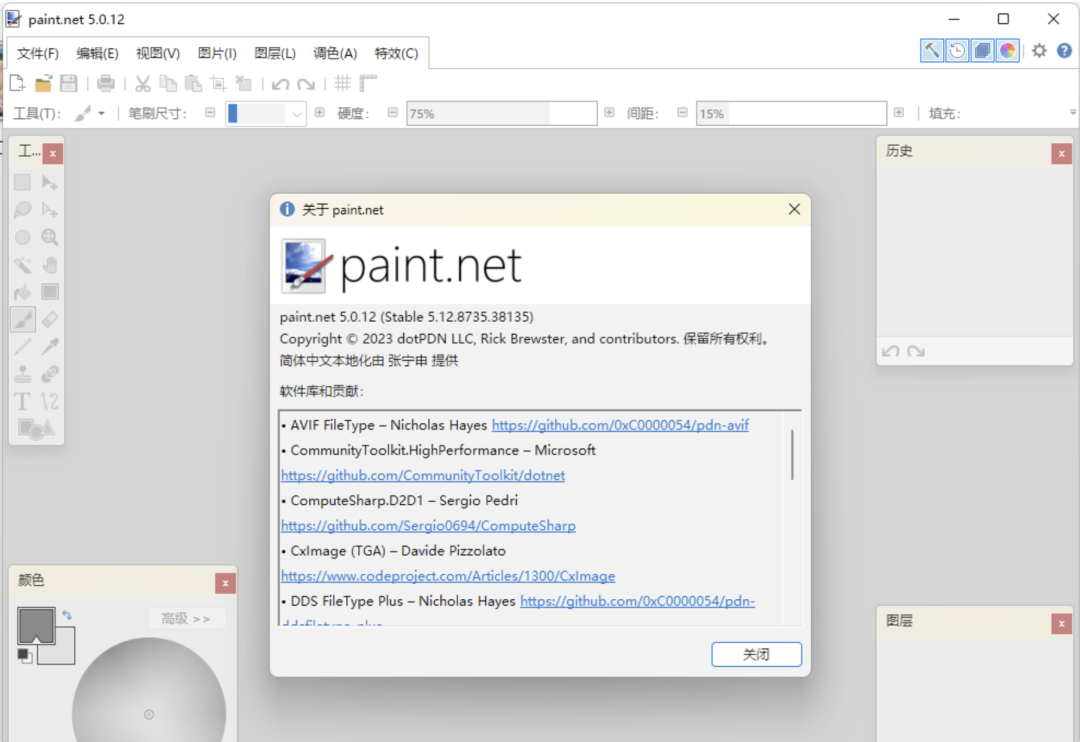The height and width of the screenshot is (742, 1080).
Task: Open the 文件(F) menu
Action: point(38,54)
